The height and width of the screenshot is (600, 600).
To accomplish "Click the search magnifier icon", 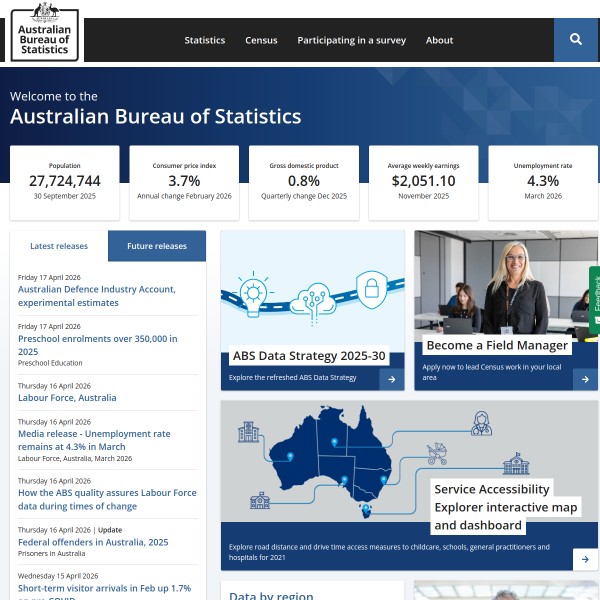I will point(575,40).
